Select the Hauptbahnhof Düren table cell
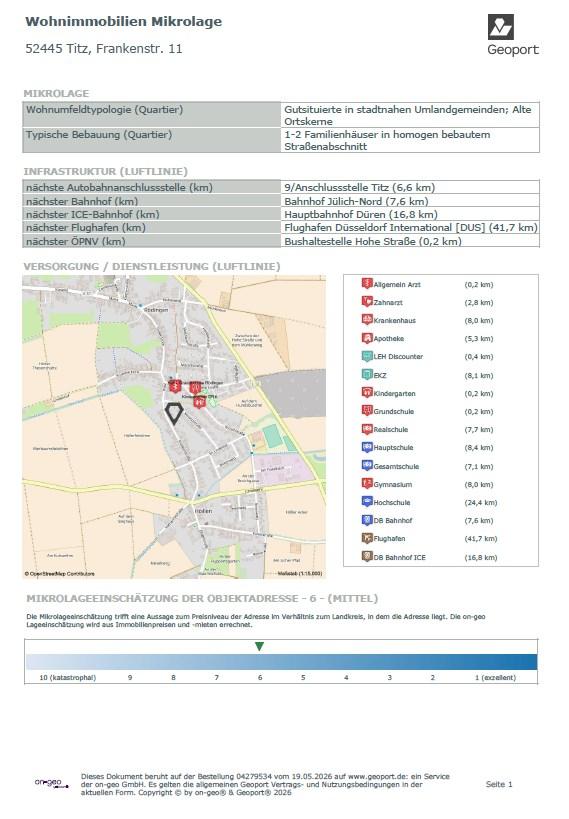Screen dimensions: 569x819 coord(410,214)
